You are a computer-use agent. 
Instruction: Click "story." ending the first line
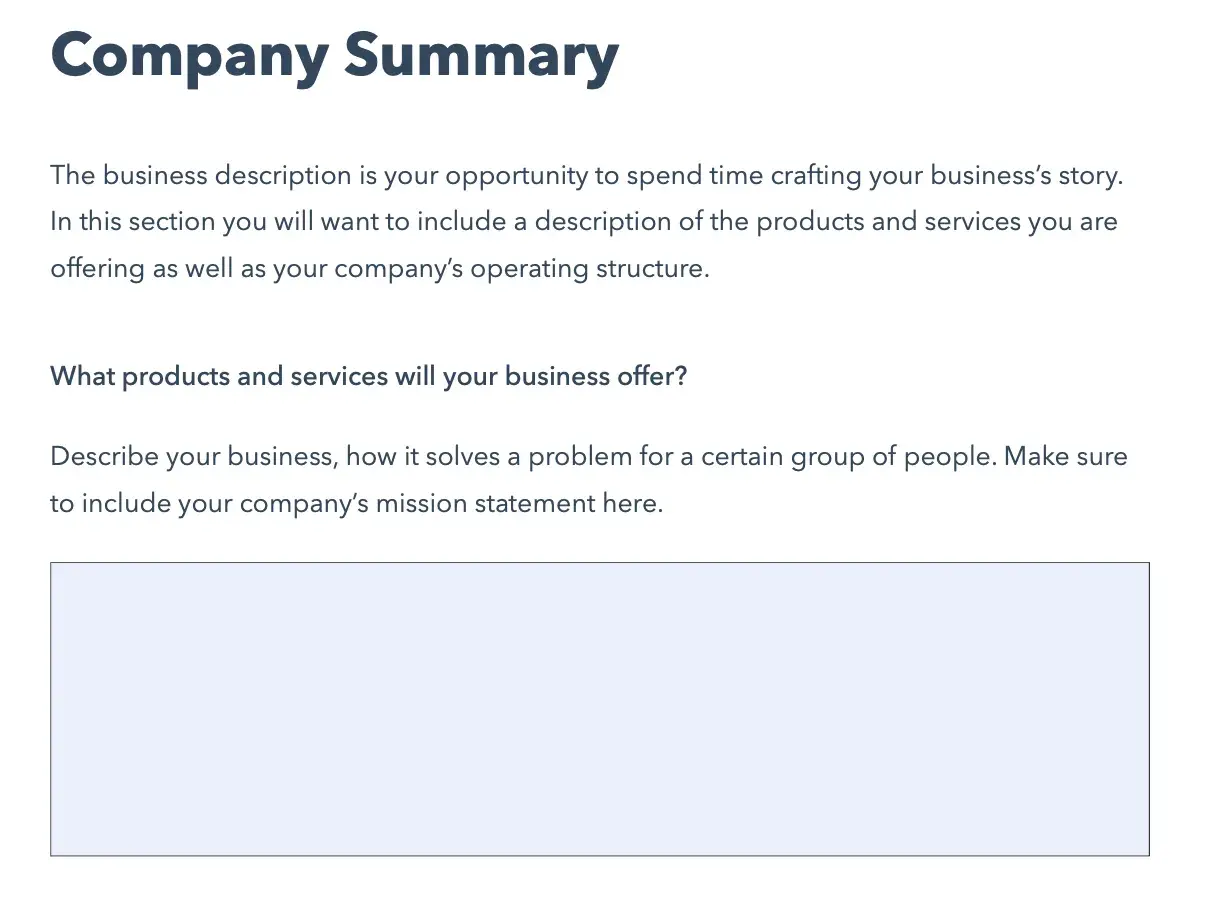pos(1090,177)
